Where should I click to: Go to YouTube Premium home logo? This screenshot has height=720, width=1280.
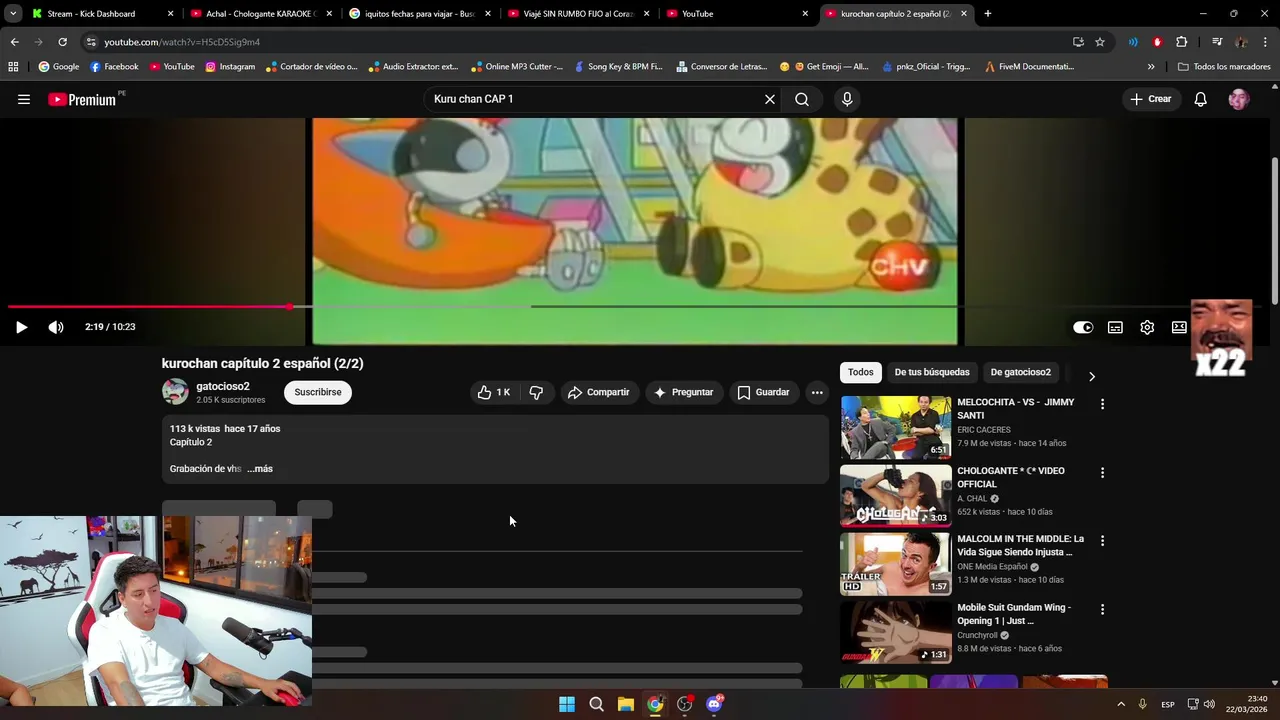(82, 99)
